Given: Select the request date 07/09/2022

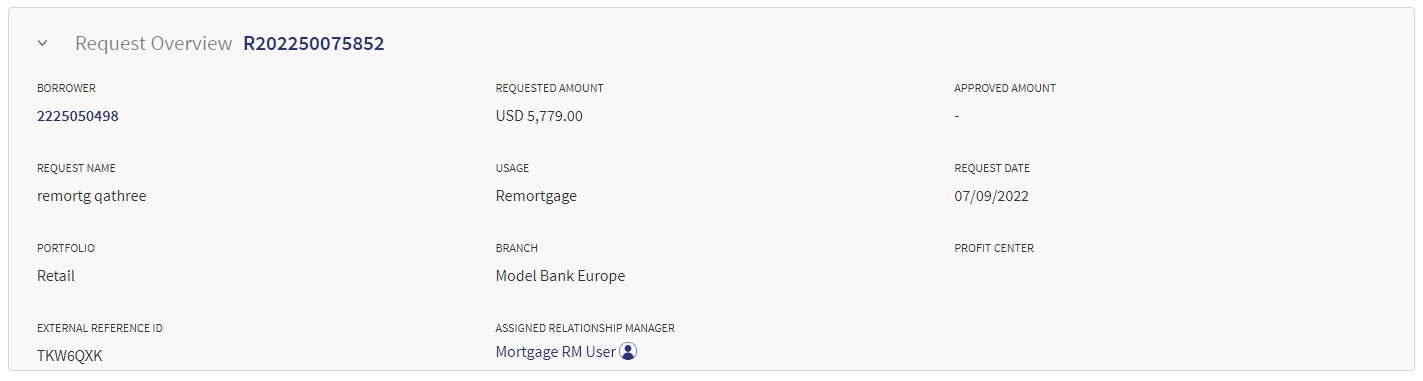Looking at the screenshot, I should coord(992,196).
